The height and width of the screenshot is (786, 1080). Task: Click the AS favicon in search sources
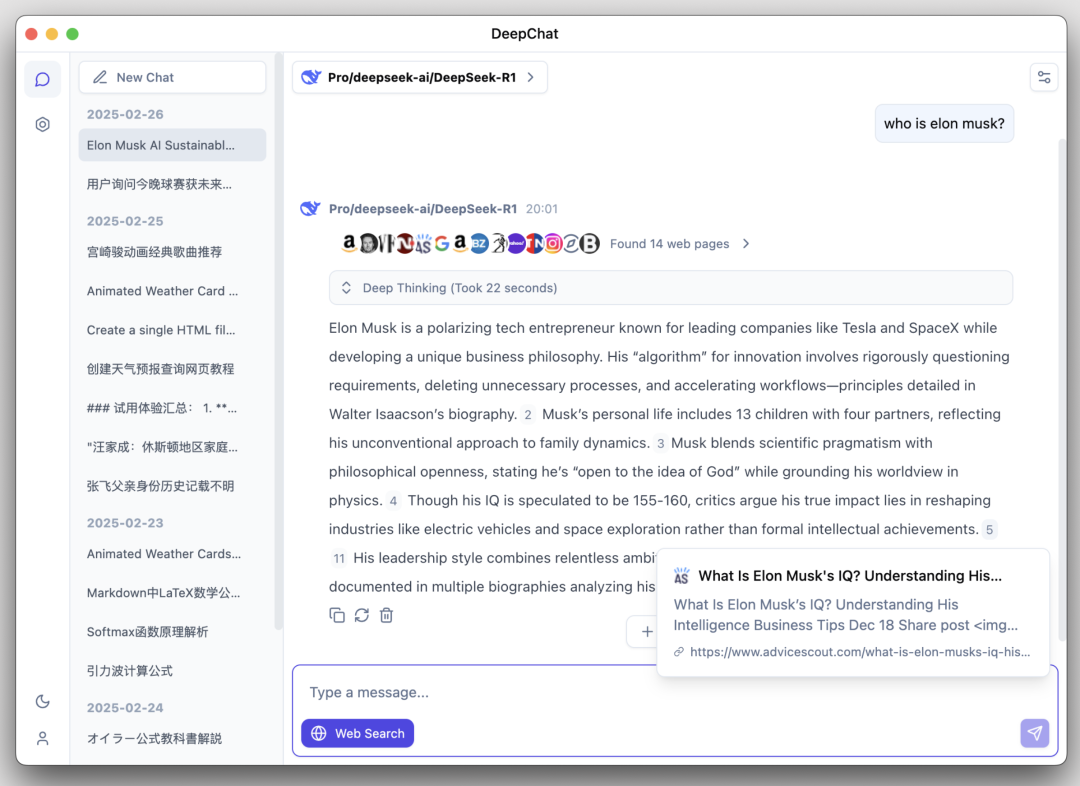point(423,243)
